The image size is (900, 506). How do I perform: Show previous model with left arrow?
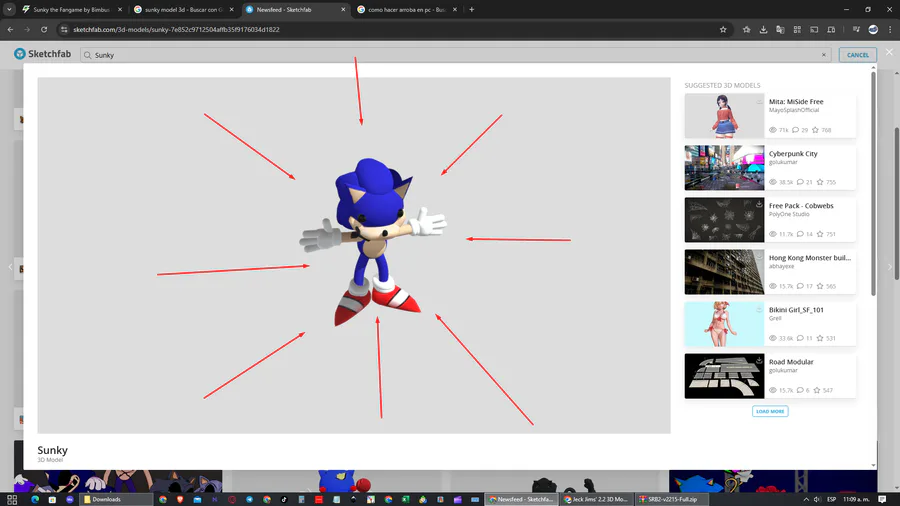pyautogui.click(x=10, y=267)
